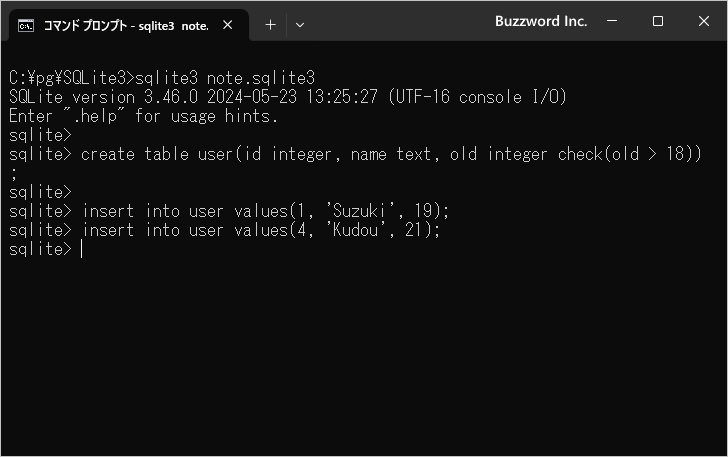Viewport: 728px width, 457px height.
Task: Click the SQLite version 3.46.0 line
Action: pyautogui.click(x=288, y=97)
